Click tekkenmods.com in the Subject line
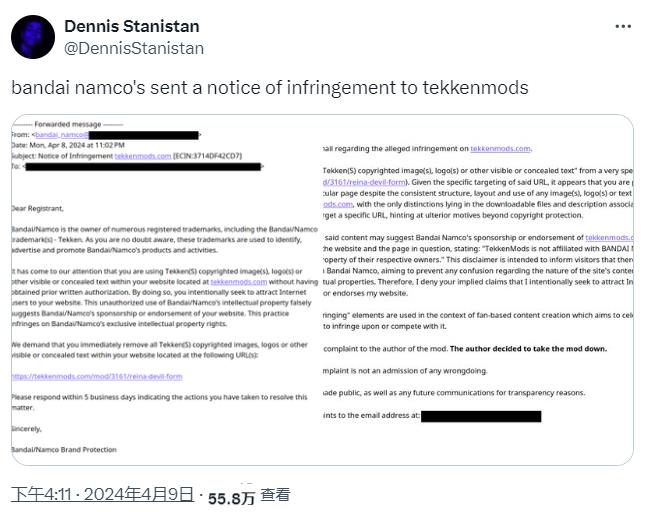 (140, 156)
